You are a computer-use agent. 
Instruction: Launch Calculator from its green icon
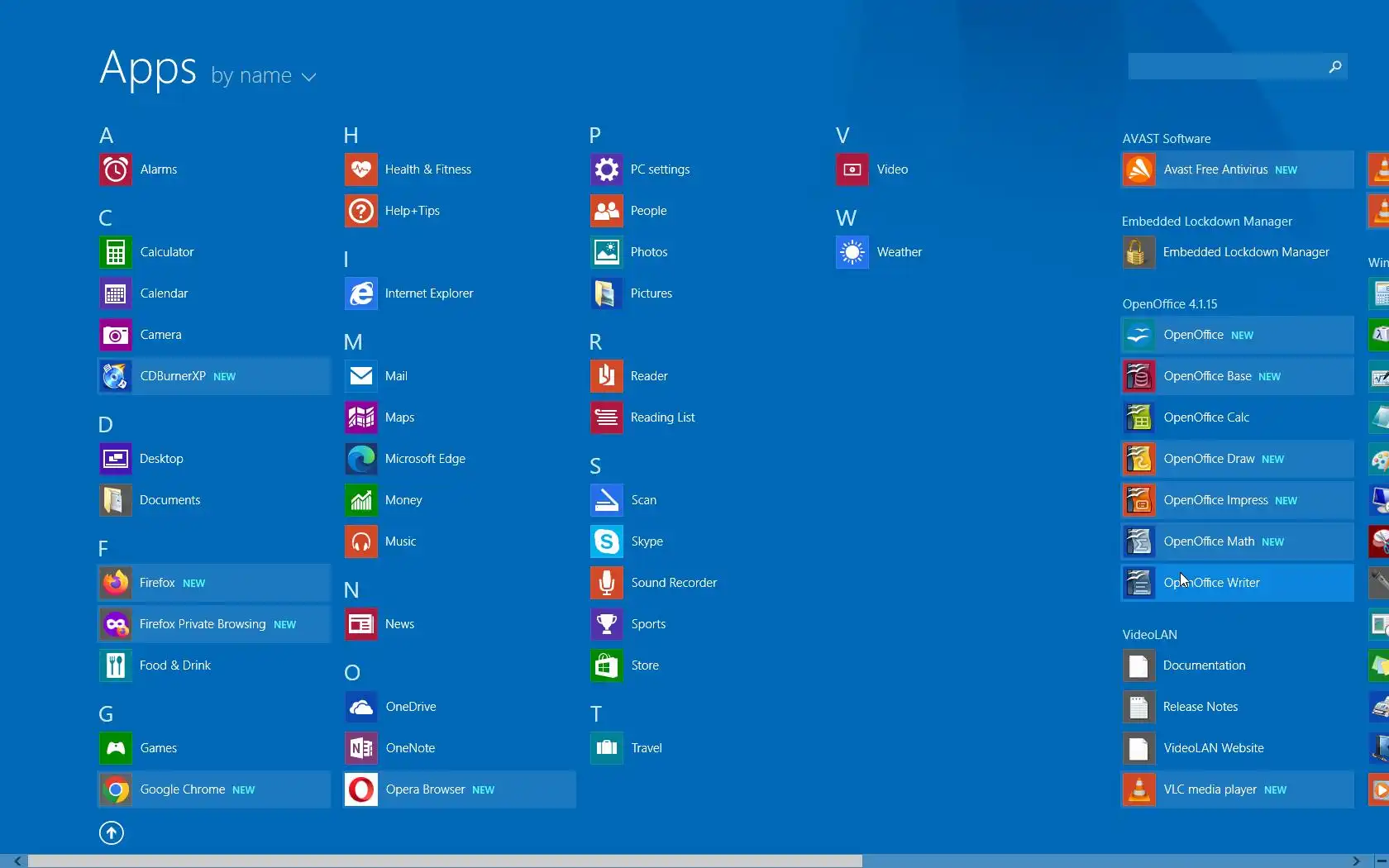(116, 252)
